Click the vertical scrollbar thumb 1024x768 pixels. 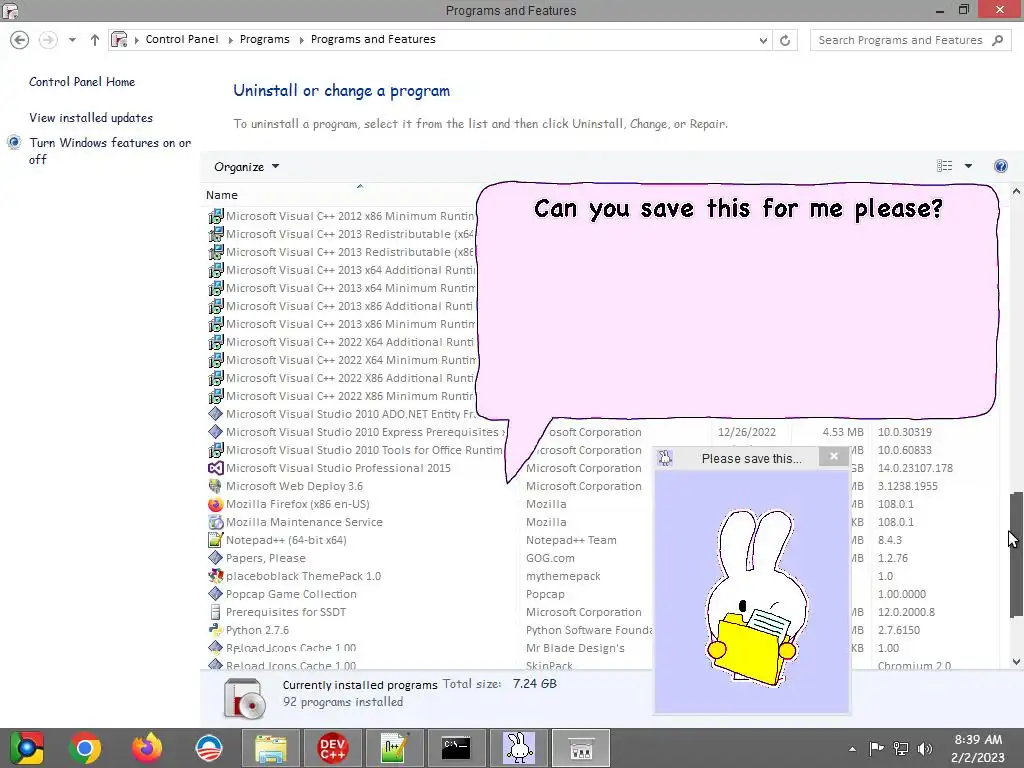(1016, 555)
